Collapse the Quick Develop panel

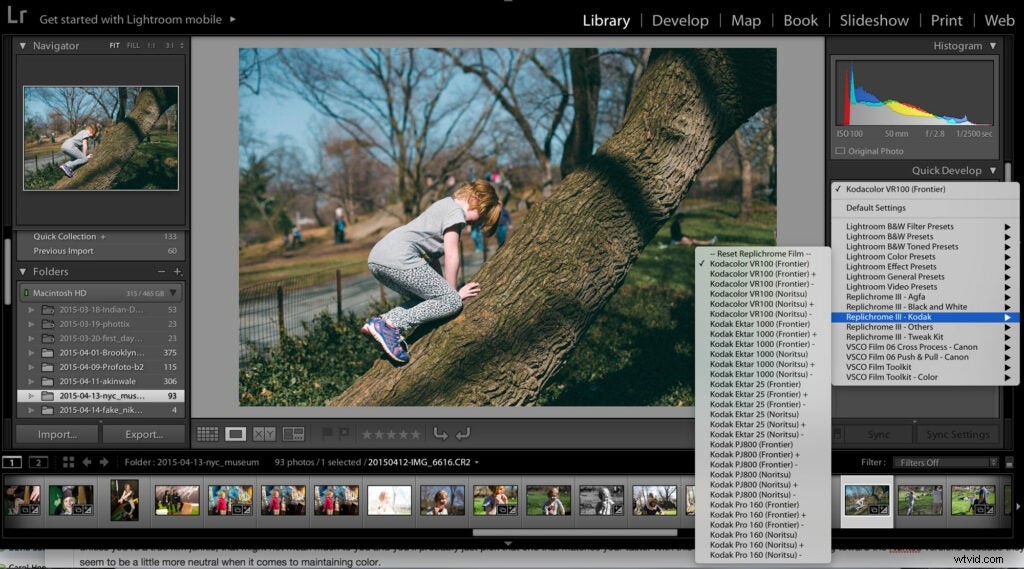pos(993,171)
